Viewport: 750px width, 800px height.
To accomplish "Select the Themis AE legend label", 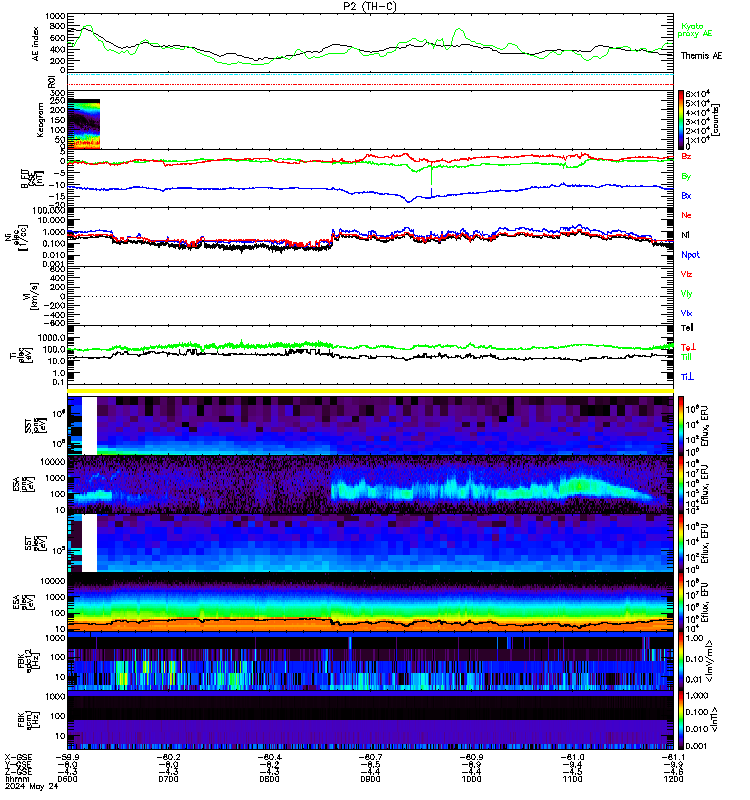I will pos(702,56).
